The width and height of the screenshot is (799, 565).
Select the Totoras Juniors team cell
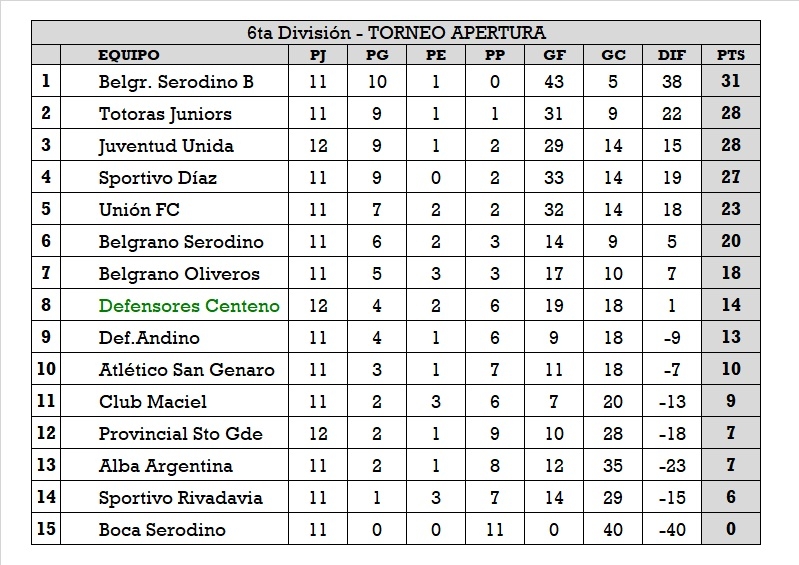(165, 114)
